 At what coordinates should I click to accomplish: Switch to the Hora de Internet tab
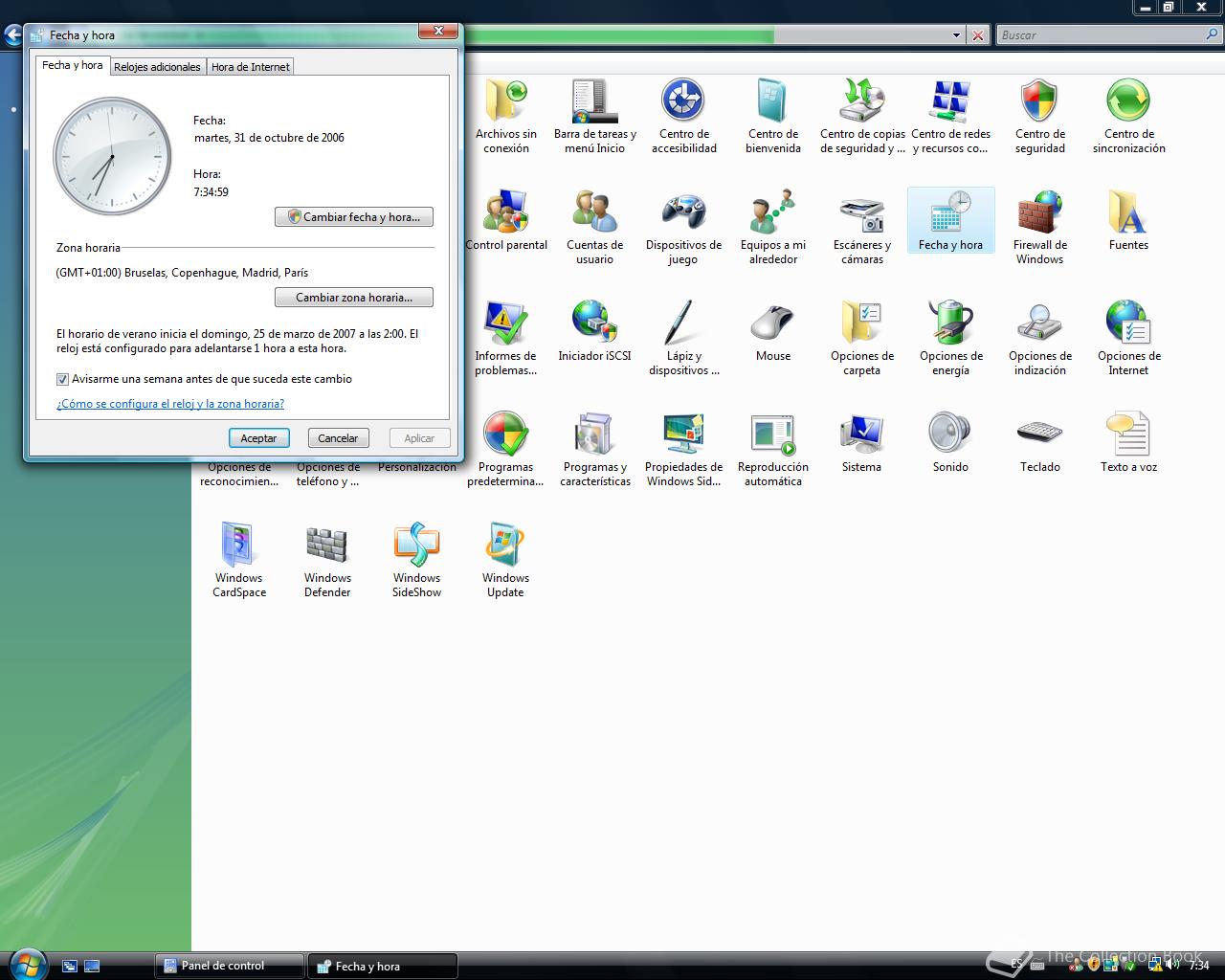[x=251, y=67]
